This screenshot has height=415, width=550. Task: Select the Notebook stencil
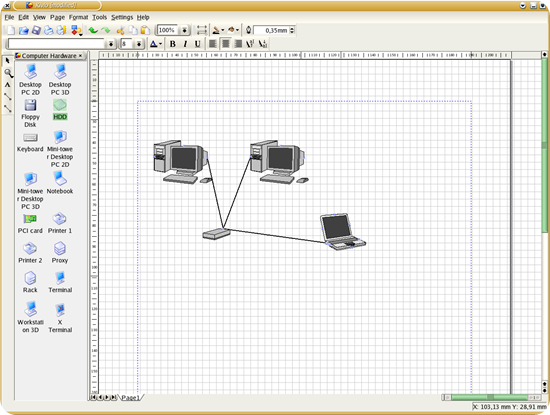click(x=60, y=183)
